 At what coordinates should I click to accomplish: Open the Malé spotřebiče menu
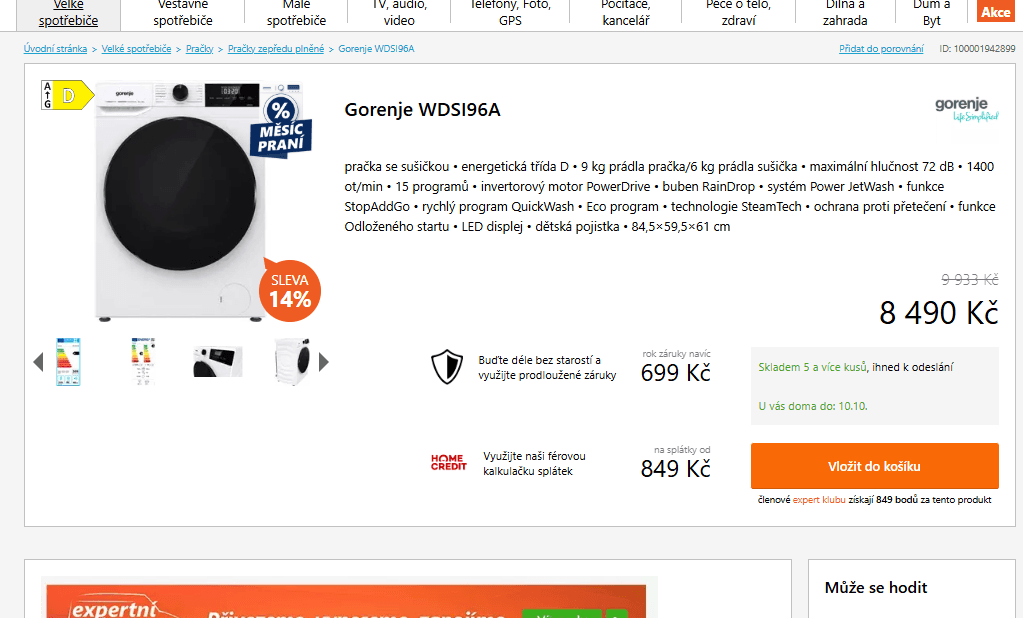296,14
